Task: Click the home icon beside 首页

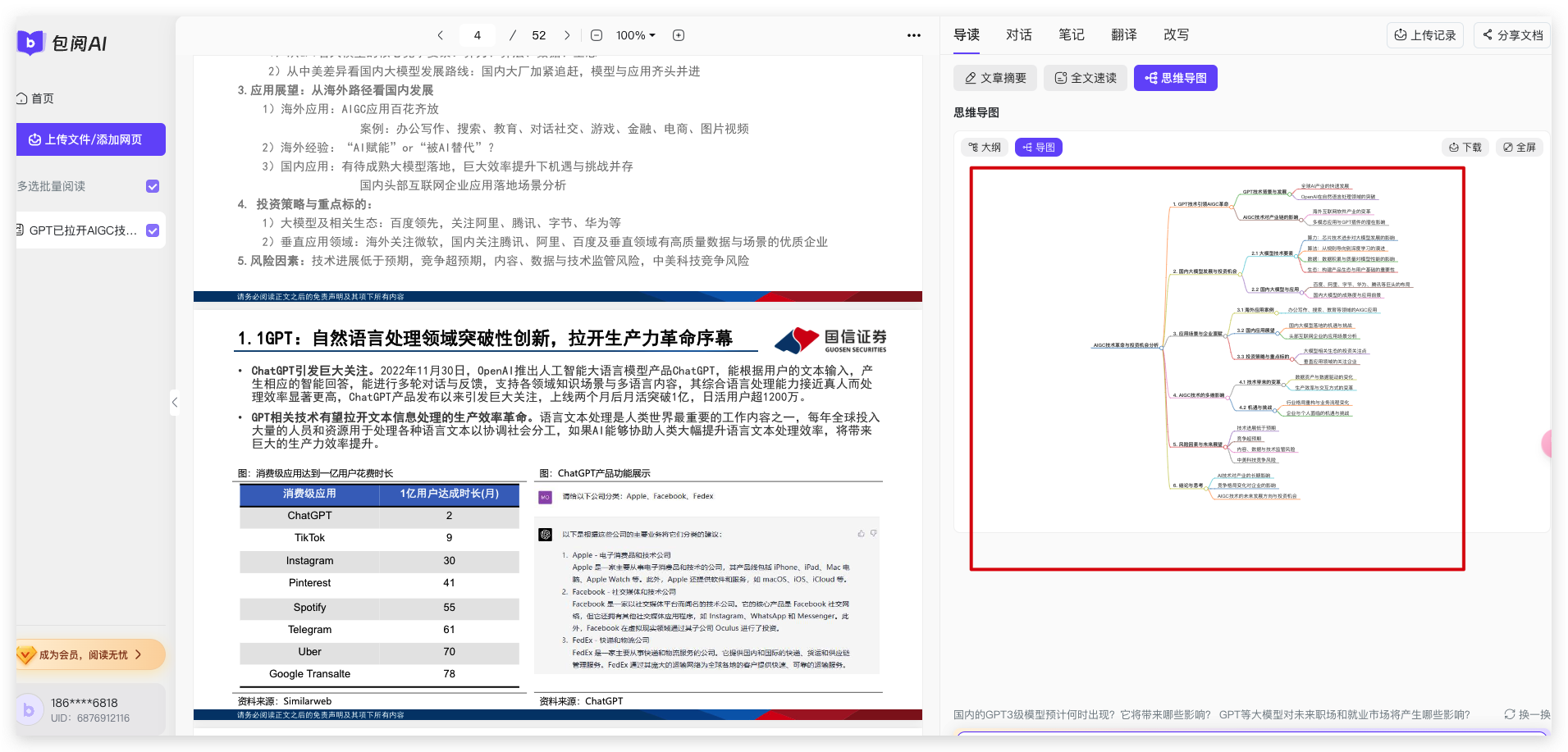Action: tap(22, 98)
